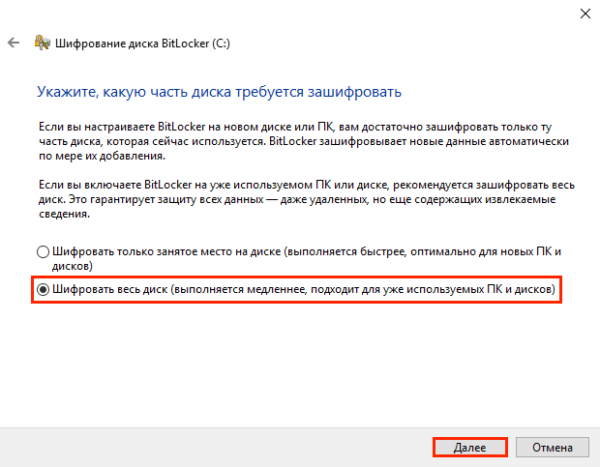Image resolution: width=600 pixels, height=467 pixels.
Task: Click the empty gray footer left of 'Далее'
Action: point(200,446)
